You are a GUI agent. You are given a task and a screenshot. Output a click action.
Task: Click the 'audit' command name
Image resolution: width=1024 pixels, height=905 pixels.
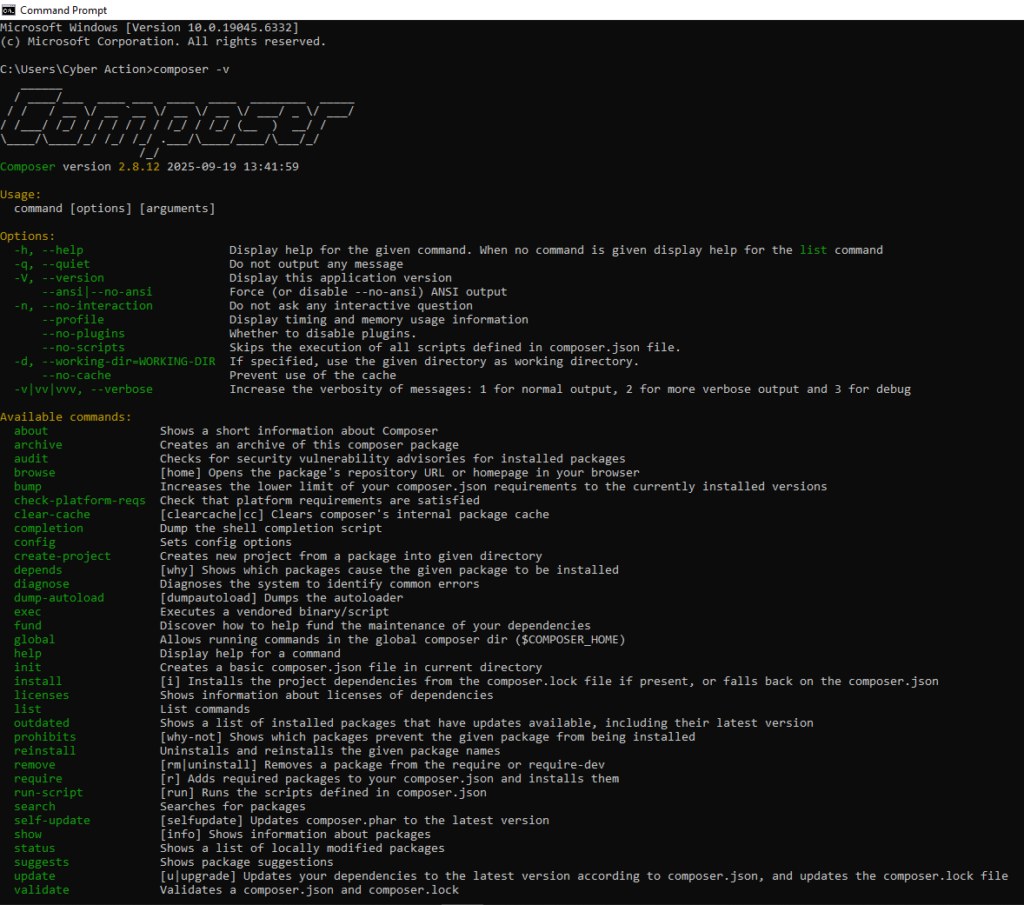(x=31, y=459)
